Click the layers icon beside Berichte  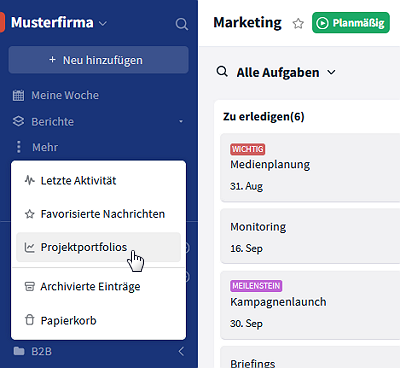coord(18,121)
